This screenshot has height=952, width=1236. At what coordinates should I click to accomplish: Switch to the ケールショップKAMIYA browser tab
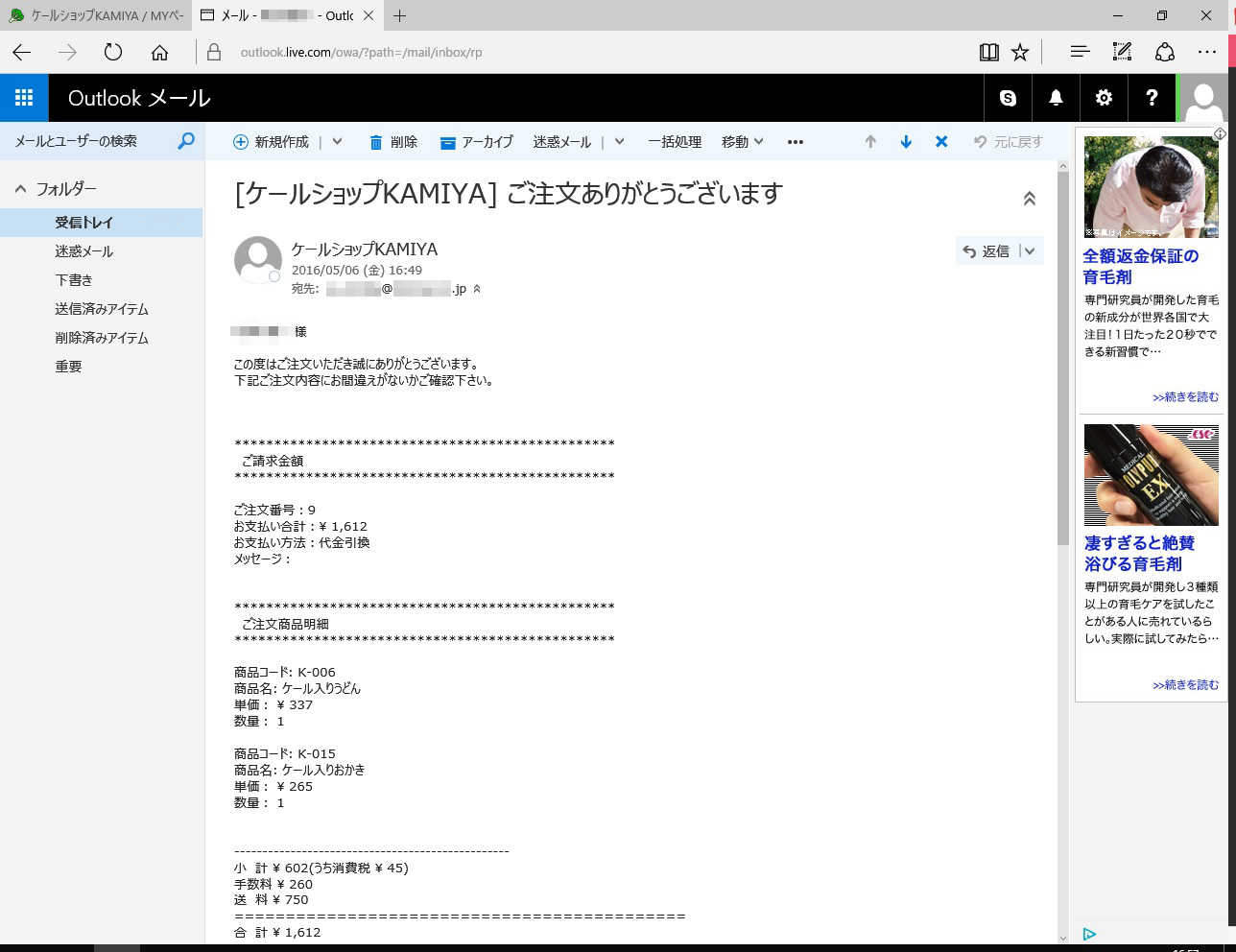pos(96,15)
